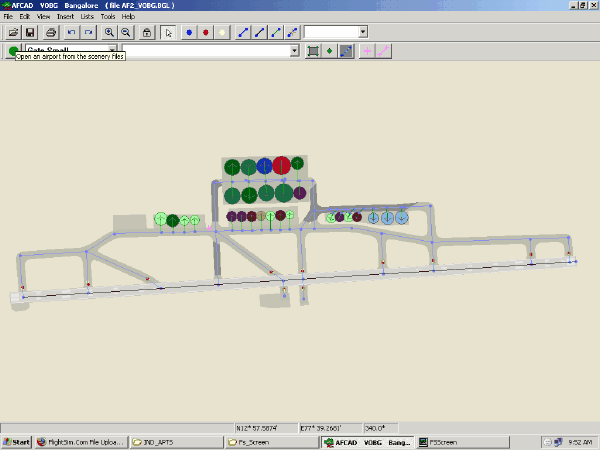Open an airport file with the folder icon
This screenshot has height=450, width=600.
coord(13,32)
